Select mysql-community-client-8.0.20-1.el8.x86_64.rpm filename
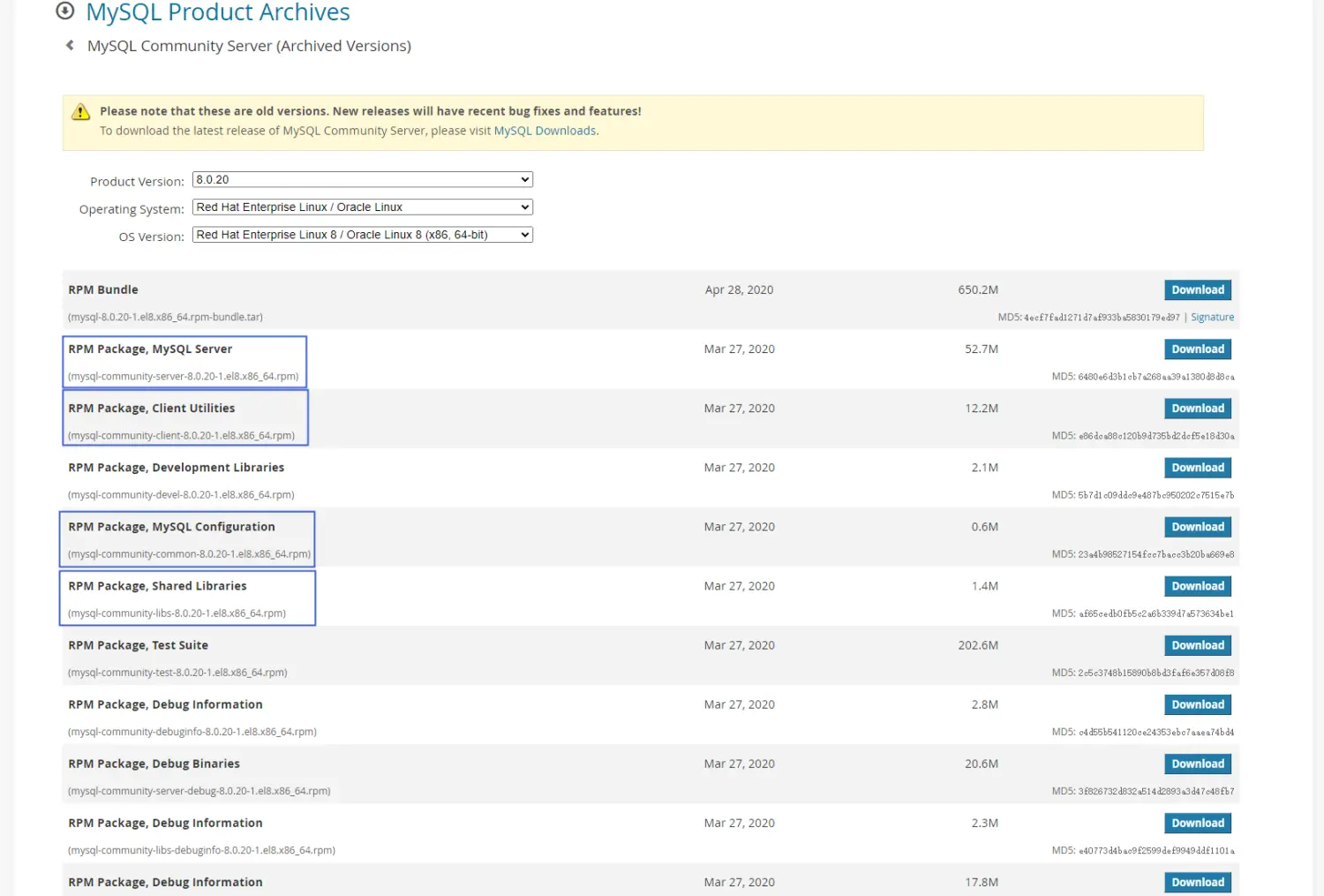 [181, 435]
